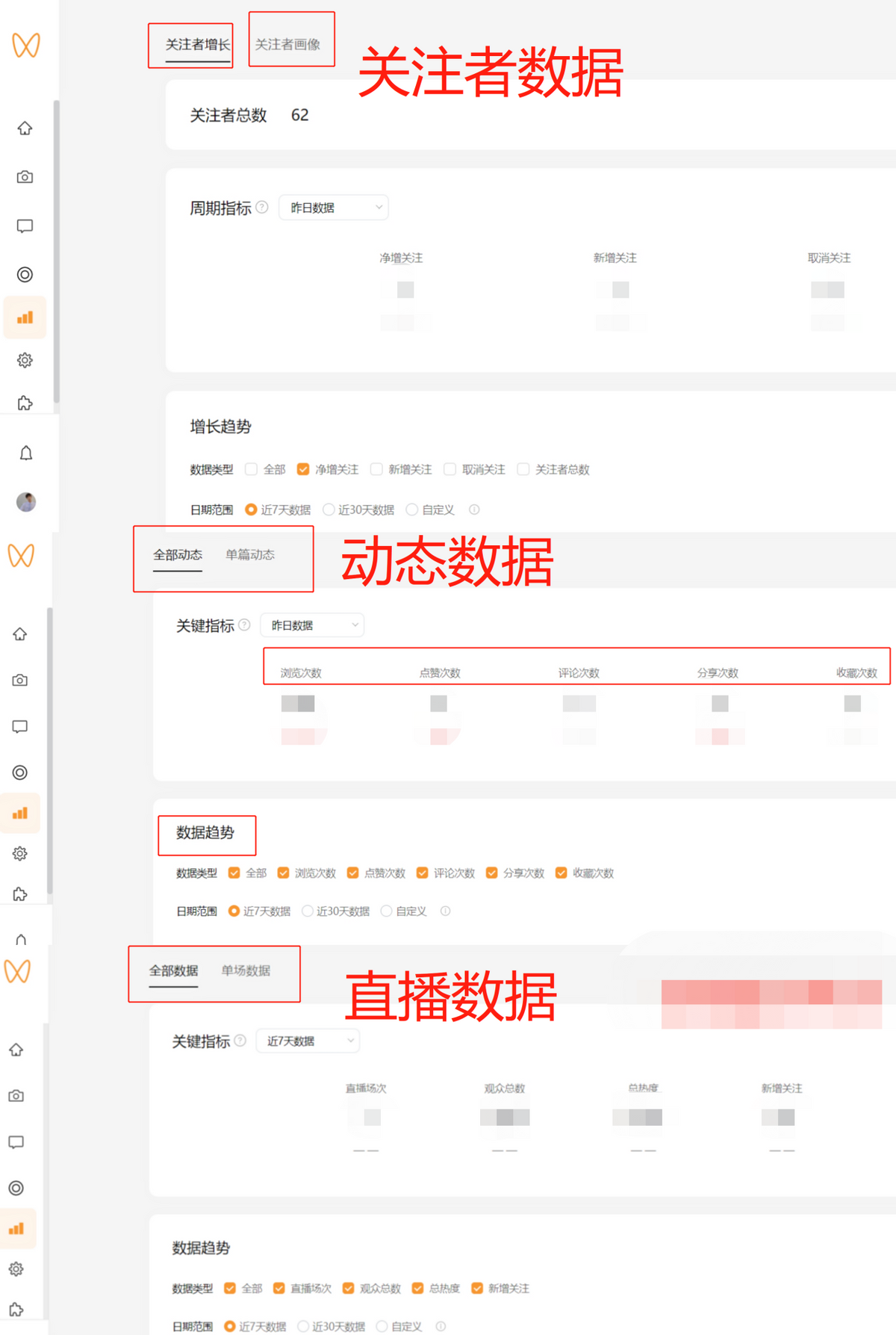
Task: Uncheck 浏览次数 data type checkbox
Action: point(283,873)
